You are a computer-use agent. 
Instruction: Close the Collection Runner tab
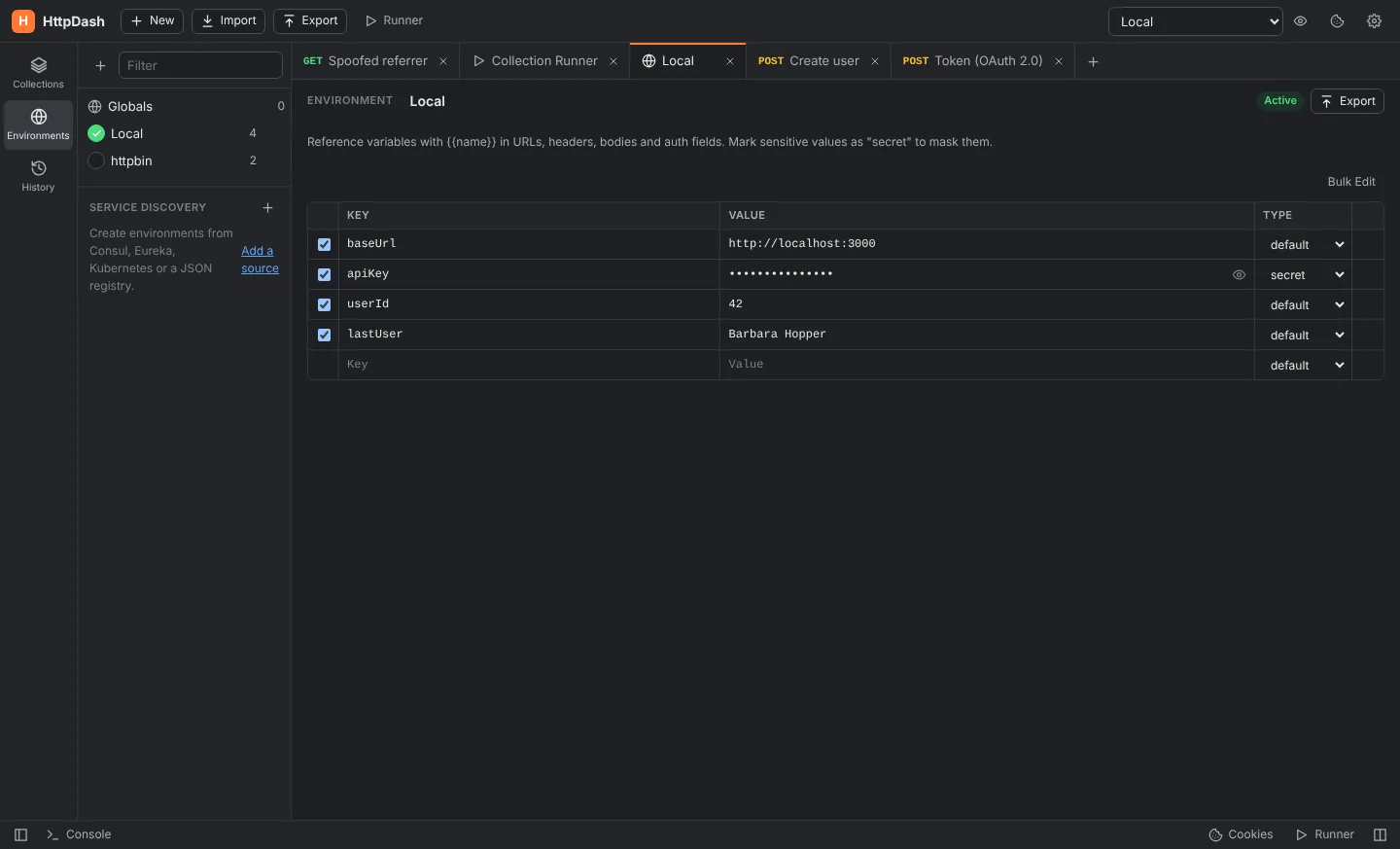coord(613,61)
